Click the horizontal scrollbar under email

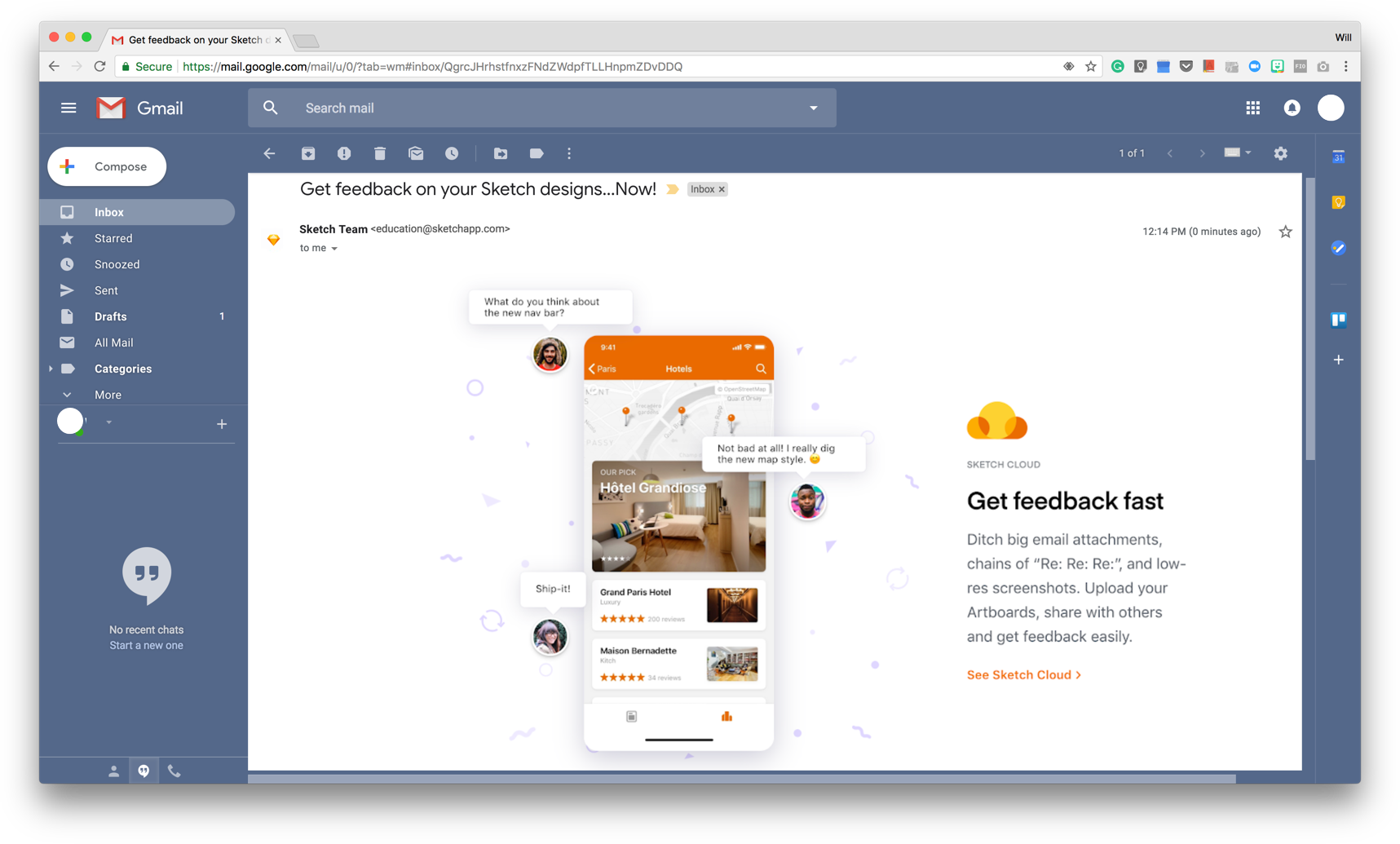click(742, 779)
